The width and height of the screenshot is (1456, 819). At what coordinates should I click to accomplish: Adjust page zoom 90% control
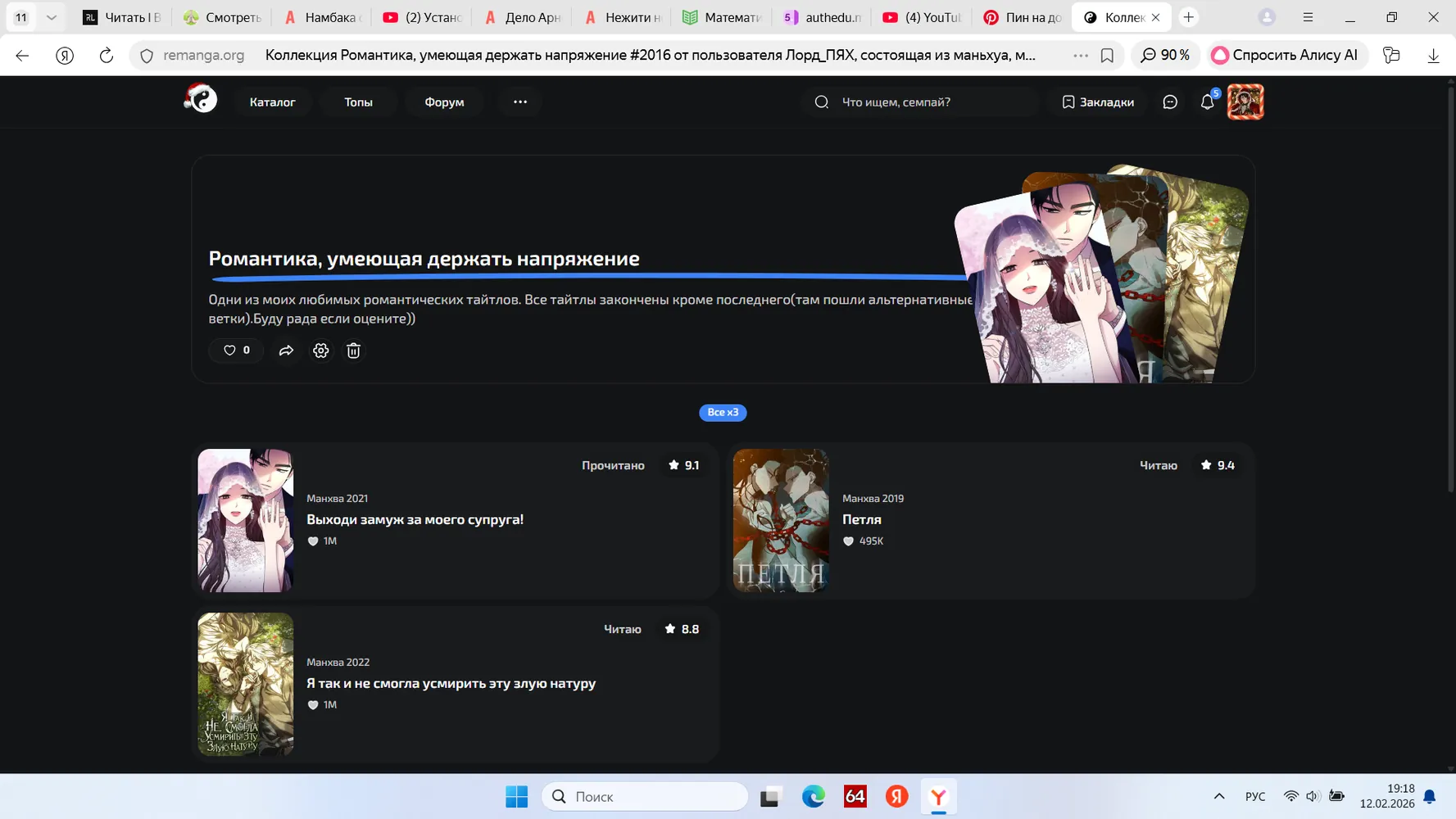tap(1165, 55)
